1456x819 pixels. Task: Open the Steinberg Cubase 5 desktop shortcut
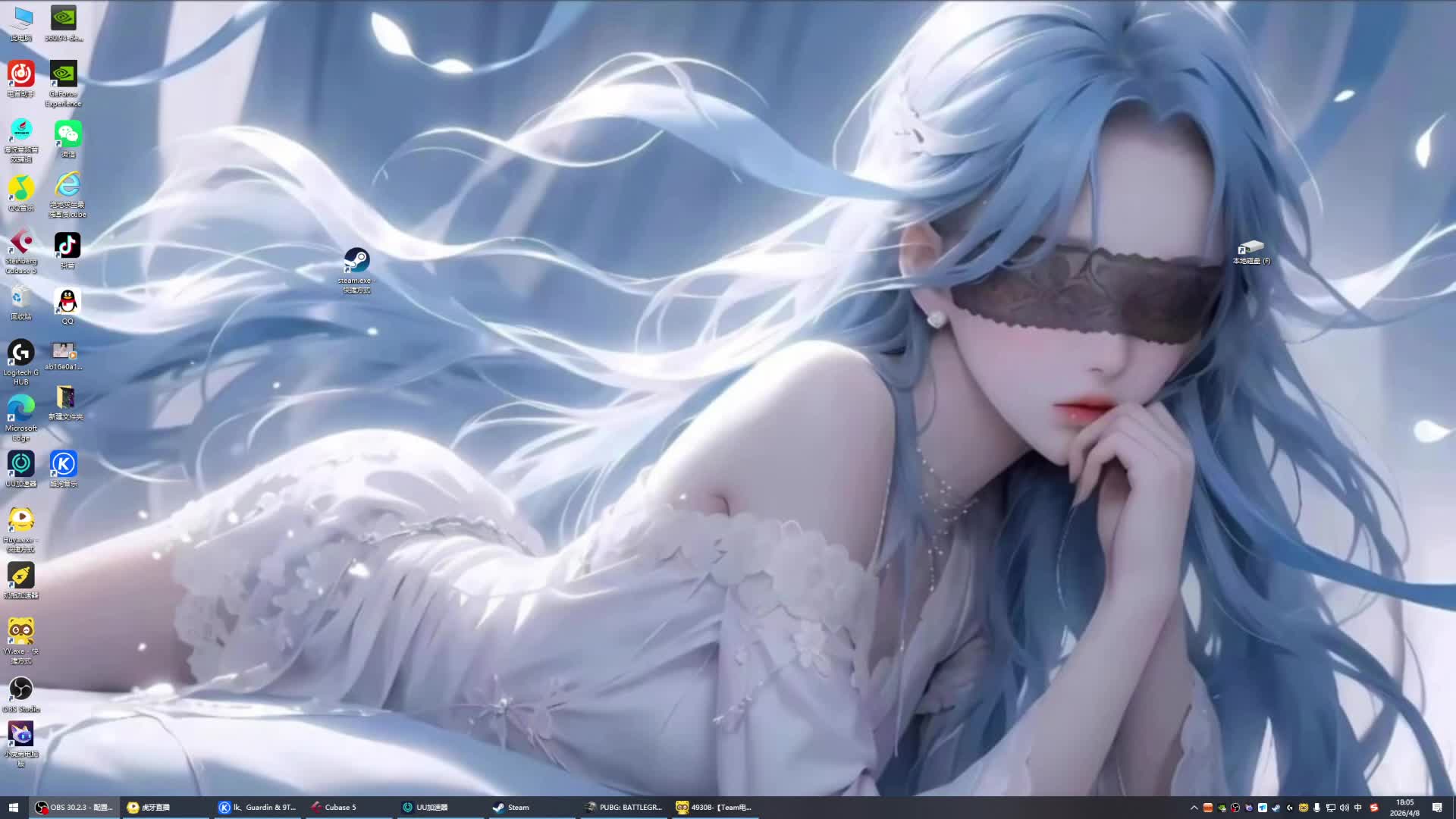21,243
